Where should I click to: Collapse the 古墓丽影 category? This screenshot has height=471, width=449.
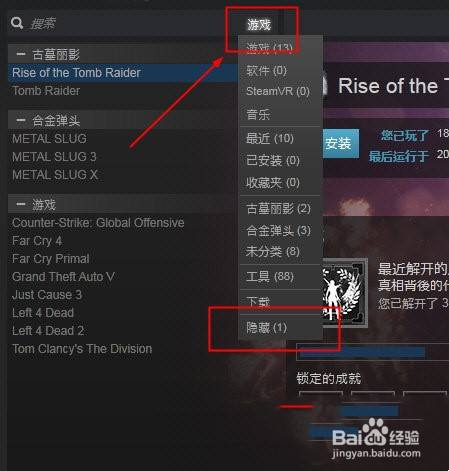[x=21, y=54]
